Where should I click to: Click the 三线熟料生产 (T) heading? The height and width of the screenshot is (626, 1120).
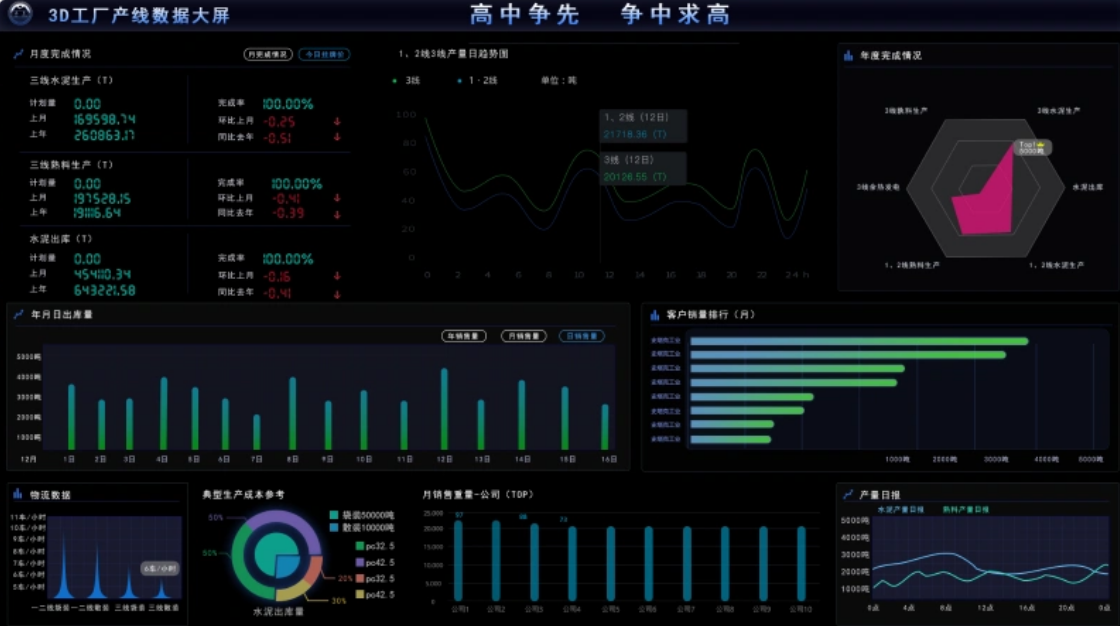point(71,165)
